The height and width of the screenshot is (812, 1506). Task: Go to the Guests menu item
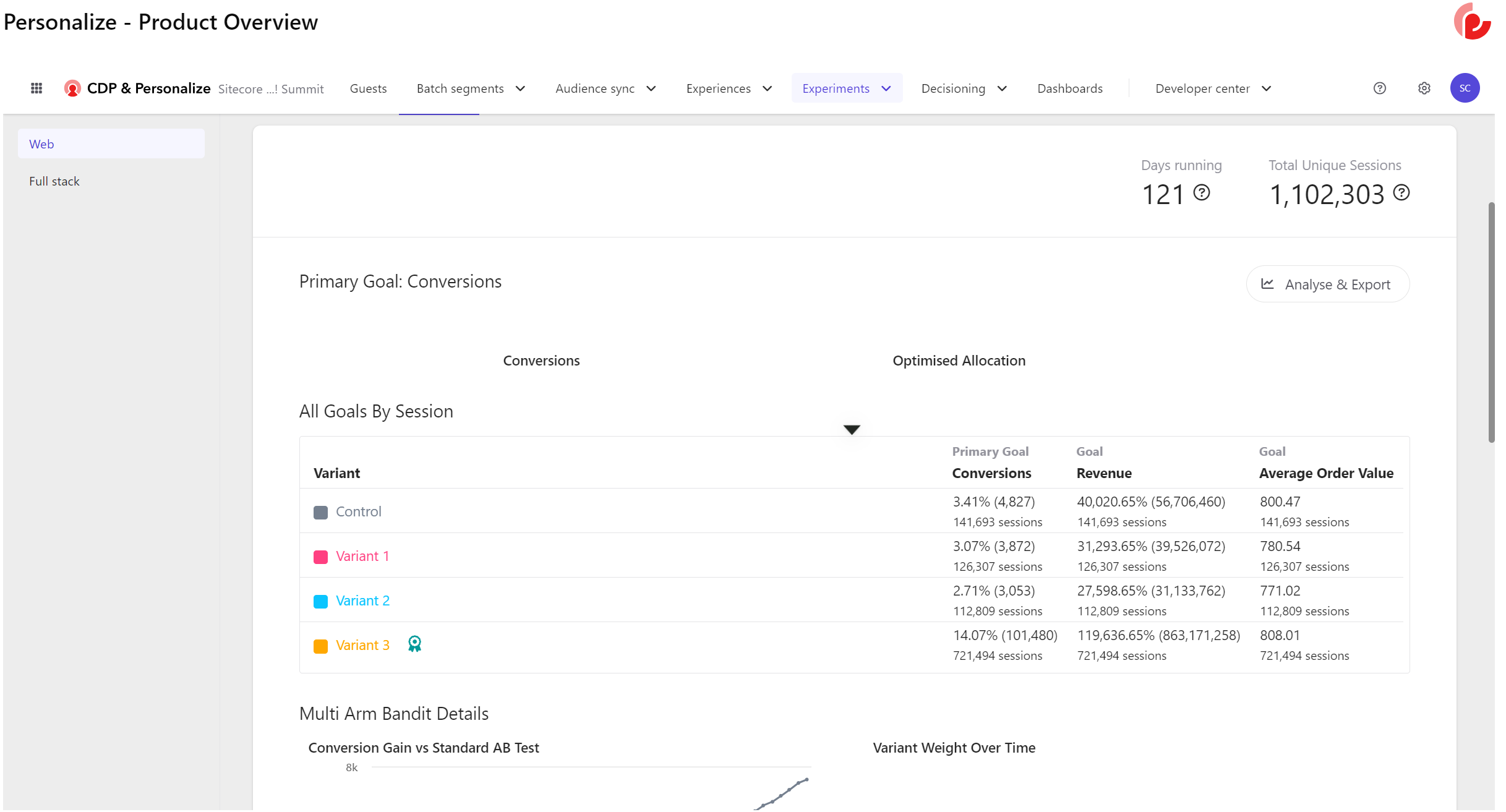click(368, 88)
